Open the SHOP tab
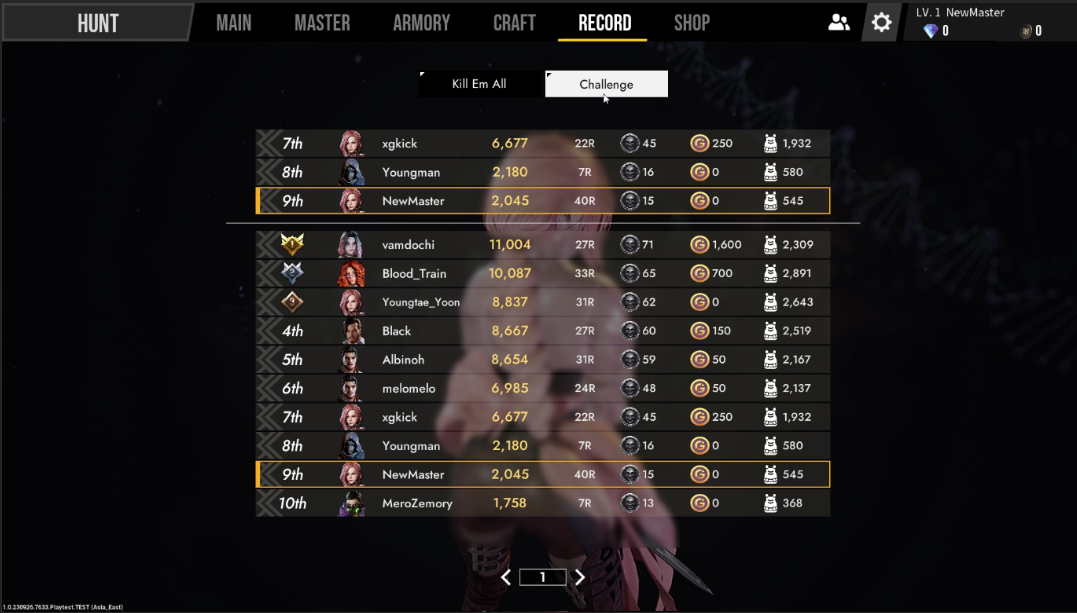Viewport: 1077px width, 613px height. (x=692, y=23)
